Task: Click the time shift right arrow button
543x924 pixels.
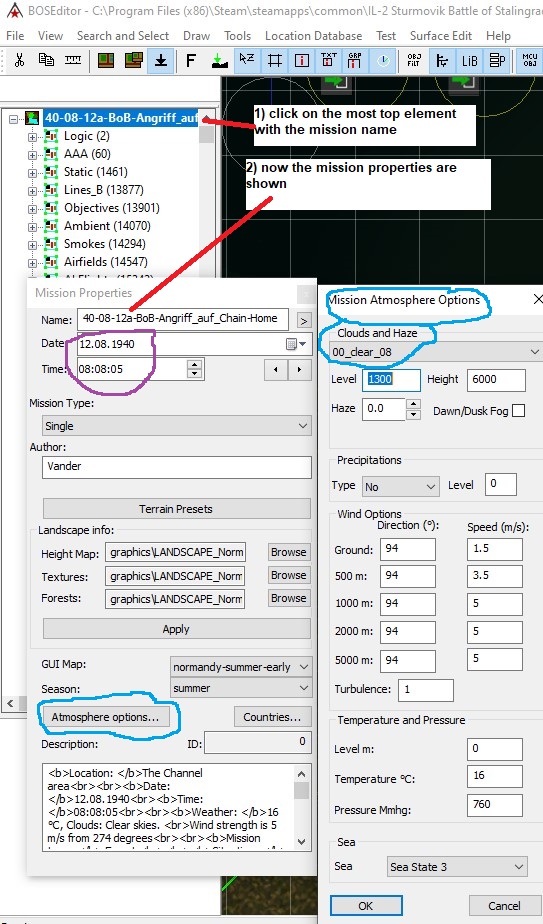Action: point(300,369)
